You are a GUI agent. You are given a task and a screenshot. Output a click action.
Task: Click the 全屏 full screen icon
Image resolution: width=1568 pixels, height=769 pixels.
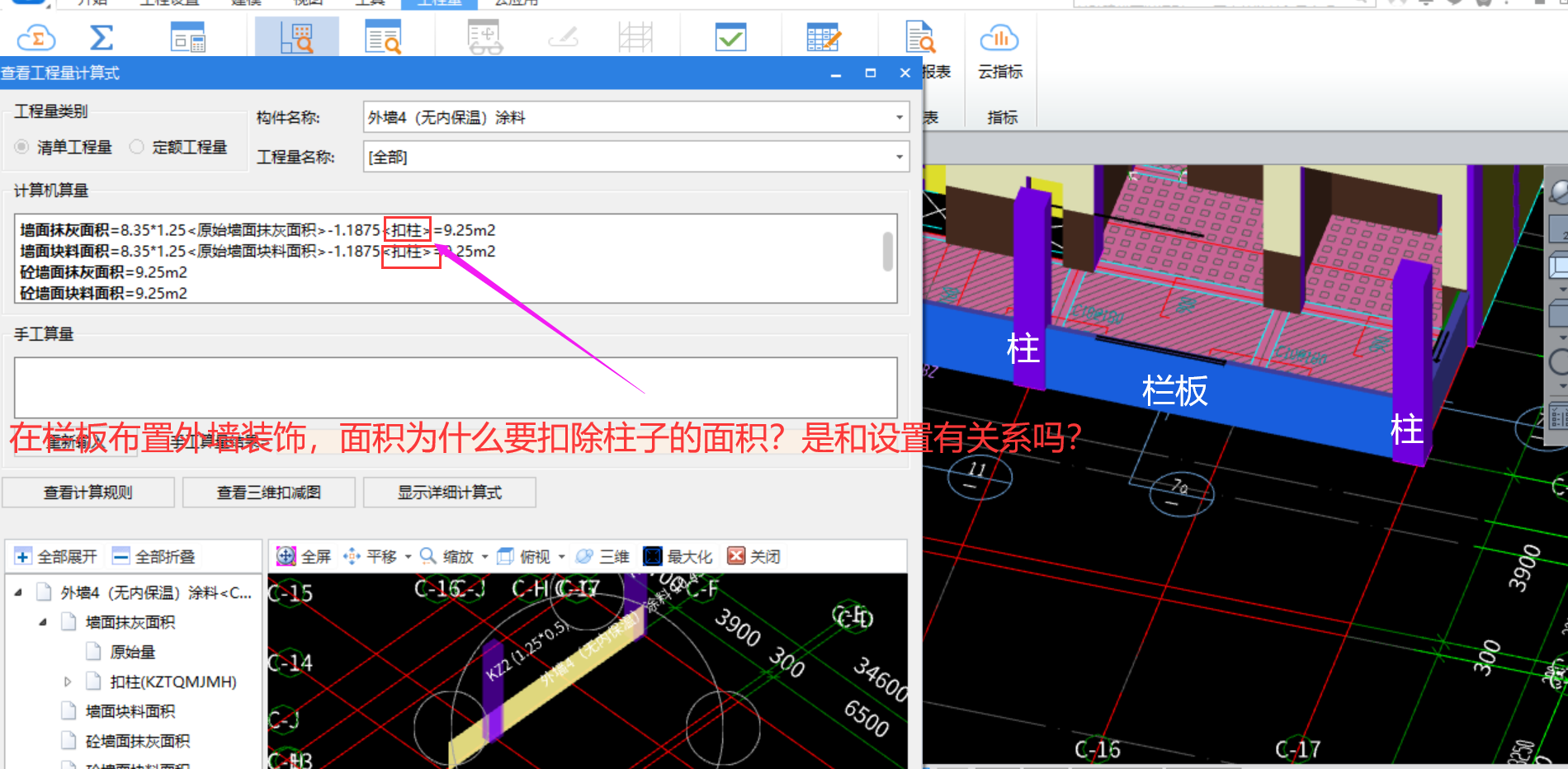point(286,556)
